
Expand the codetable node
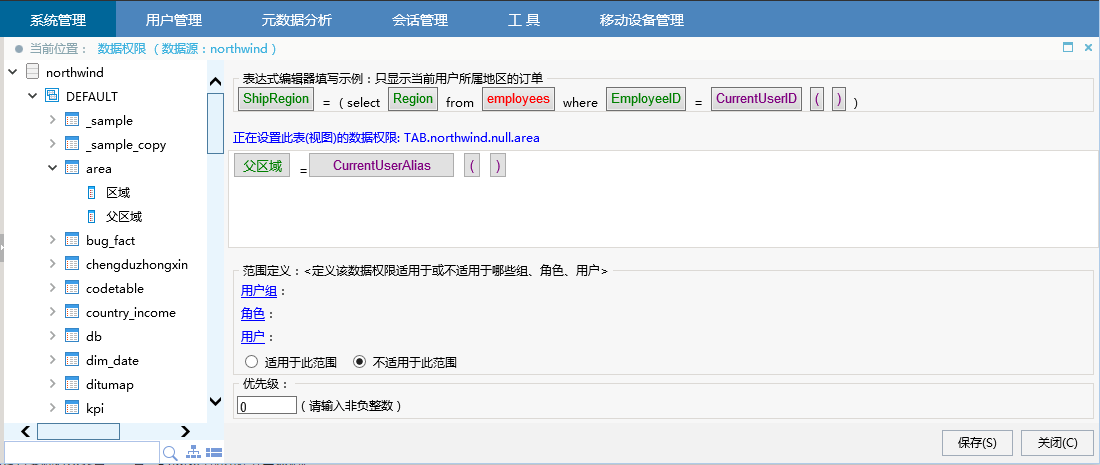[52, 288]
